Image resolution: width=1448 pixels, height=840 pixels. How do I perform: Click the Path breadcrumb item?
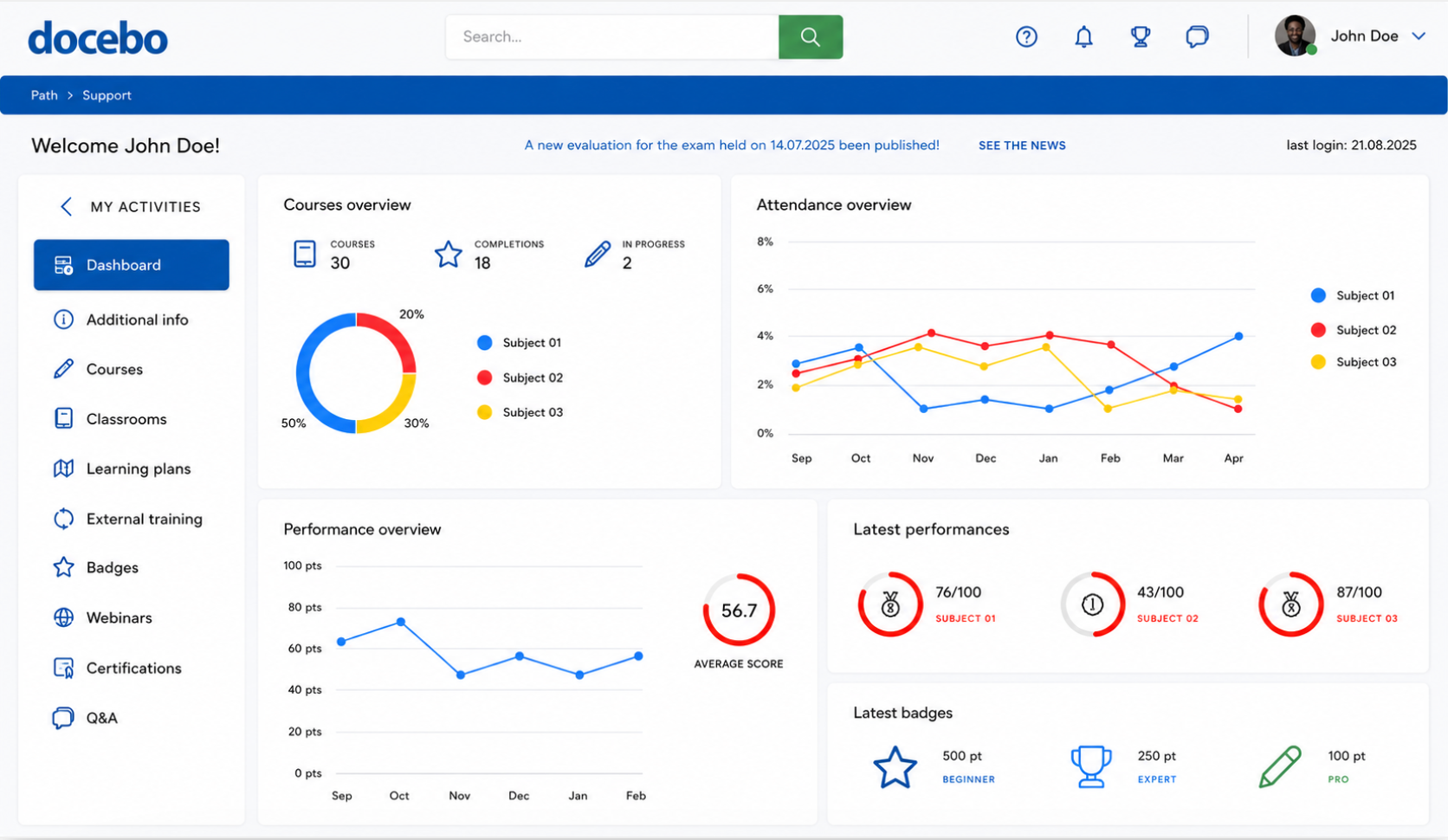[x=44, y=95]
